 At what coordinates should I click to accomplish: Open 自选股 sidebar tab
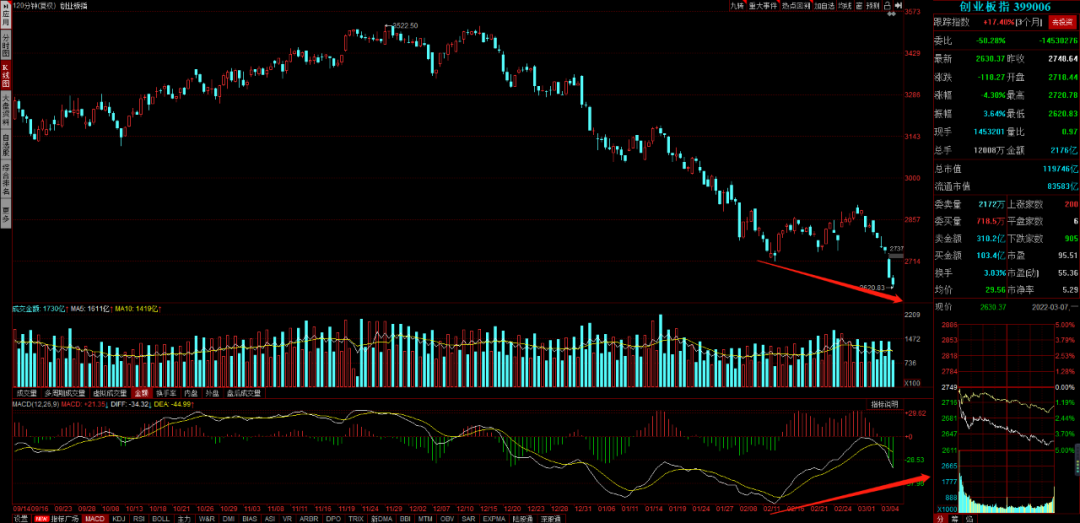coord(6,143)
